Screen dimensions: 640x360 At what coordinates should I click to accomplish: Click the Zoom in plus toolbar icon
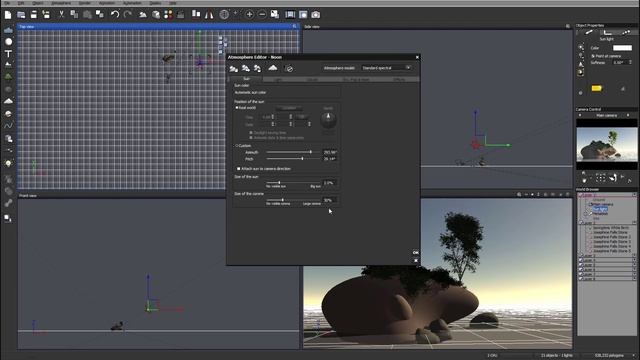click(x=249, y=15)
